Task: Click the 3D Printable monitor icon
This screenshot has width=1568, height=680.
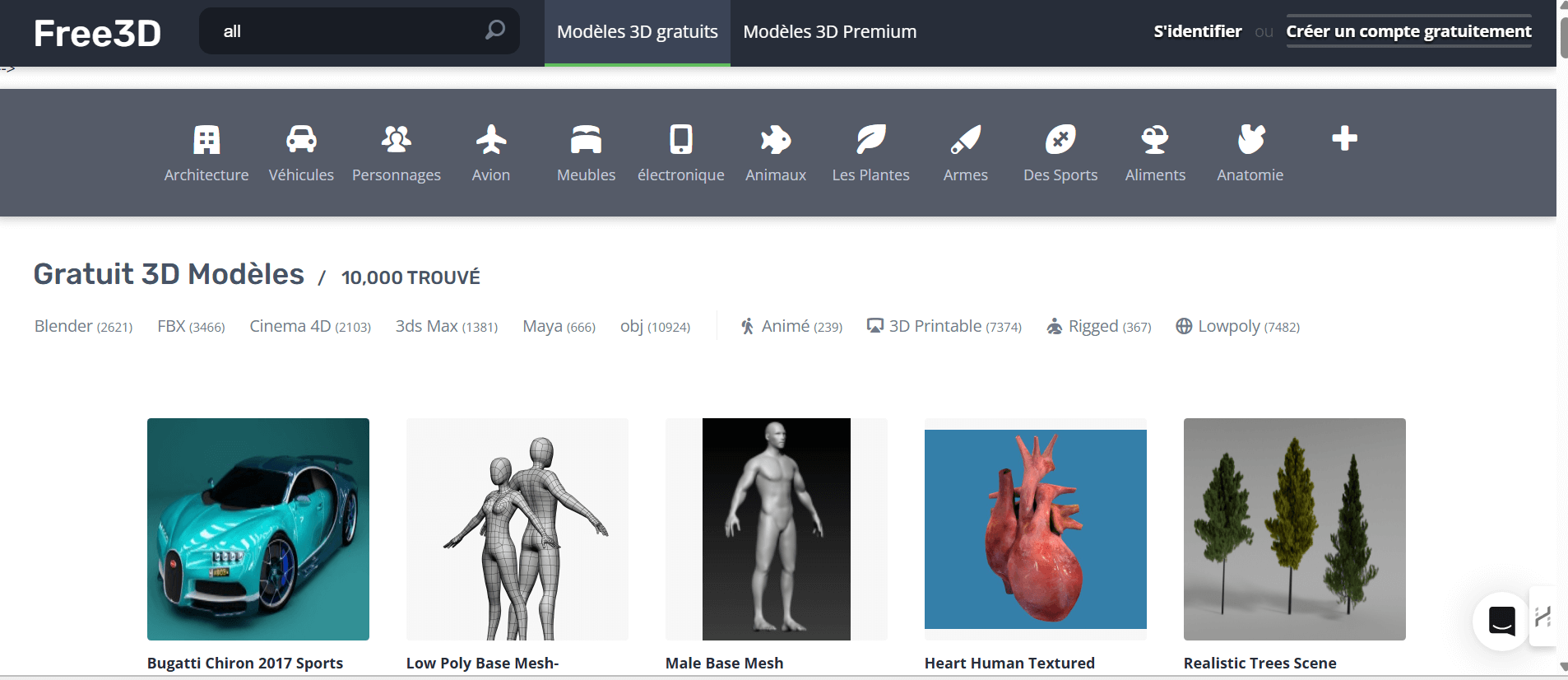Action: coord(875,326)
